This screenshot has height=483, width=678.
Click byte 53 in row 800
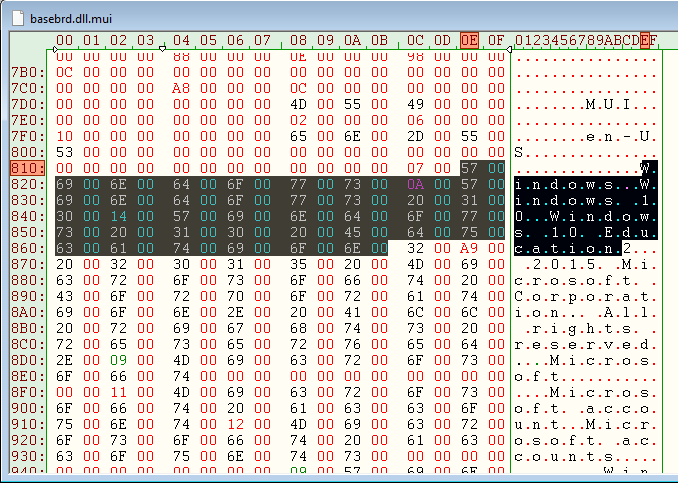[64, 152]
